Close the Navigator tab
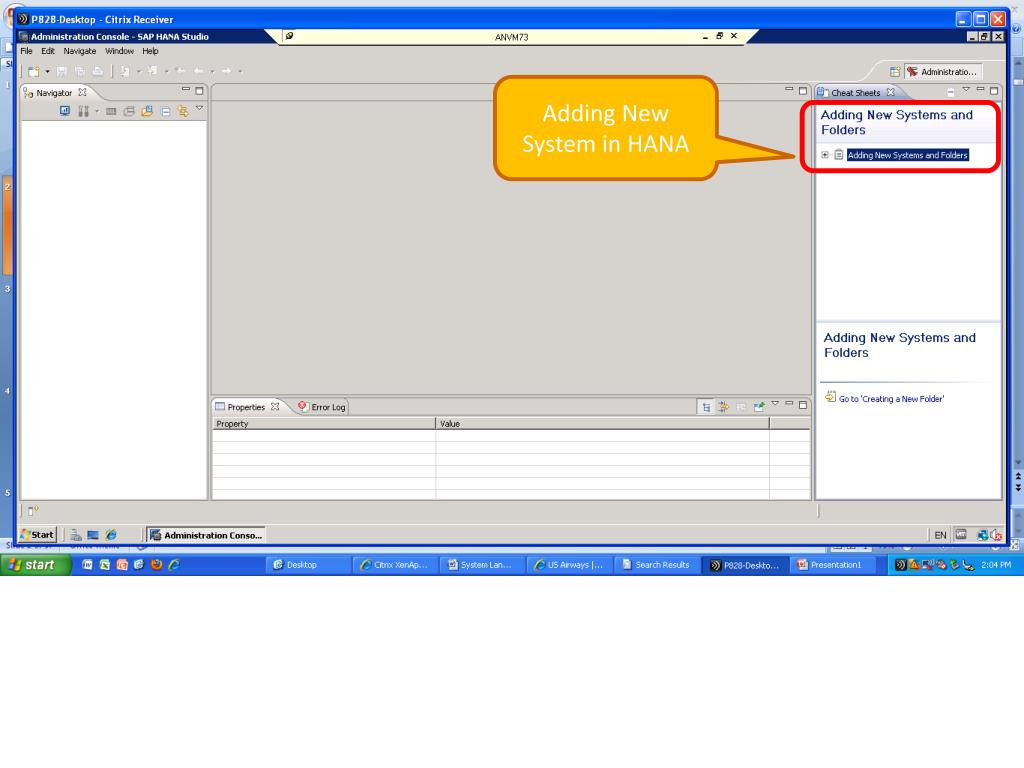The width and height of the screenshot is (1024, 768). [82, 93]
